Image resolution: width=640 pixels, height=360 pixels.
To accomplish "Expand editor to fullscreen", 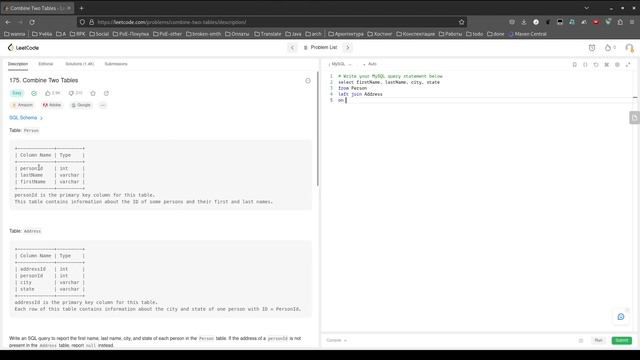I will 628,64.
